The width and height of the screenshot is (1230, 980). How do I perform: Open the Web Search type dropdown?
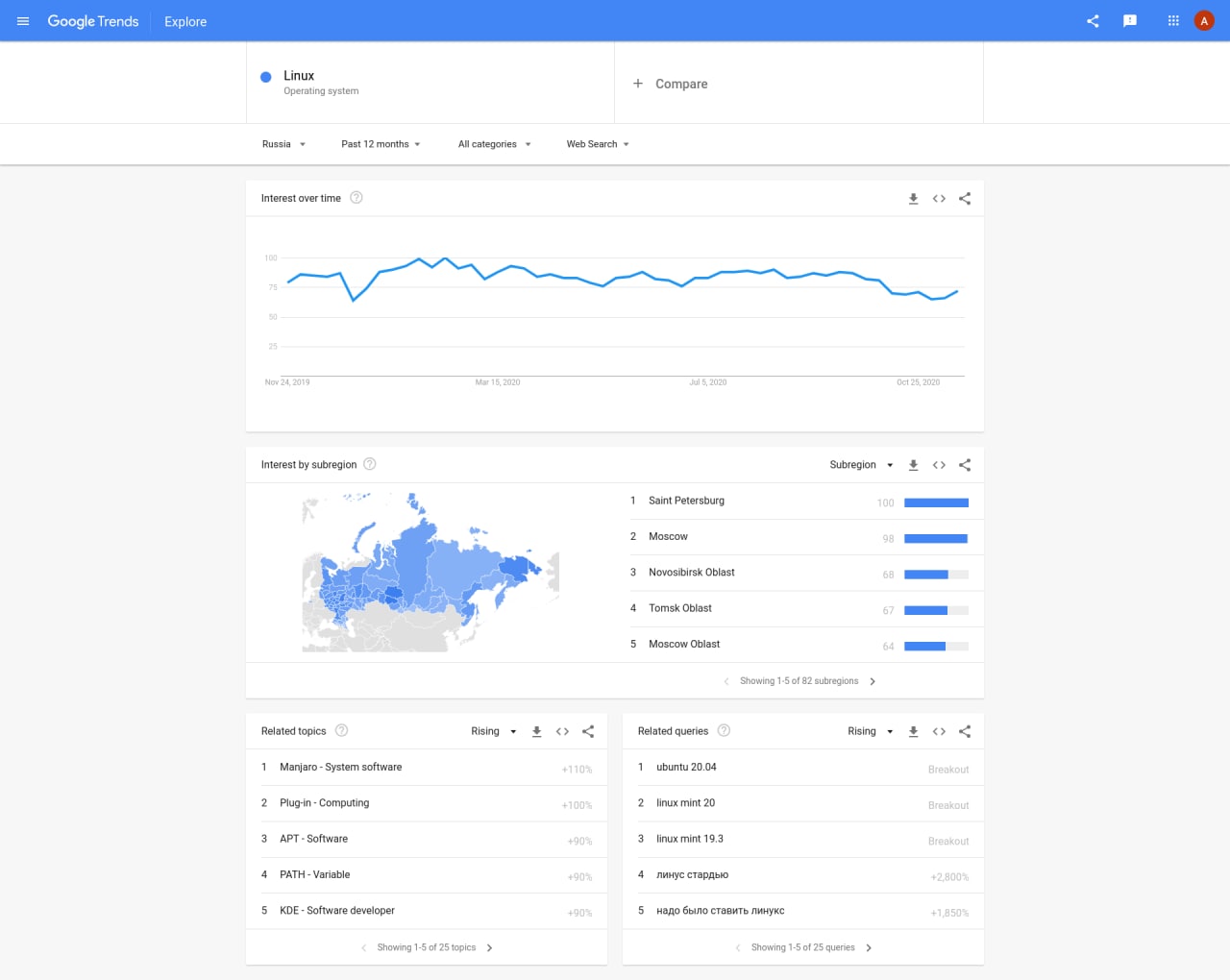pos(598,144)
